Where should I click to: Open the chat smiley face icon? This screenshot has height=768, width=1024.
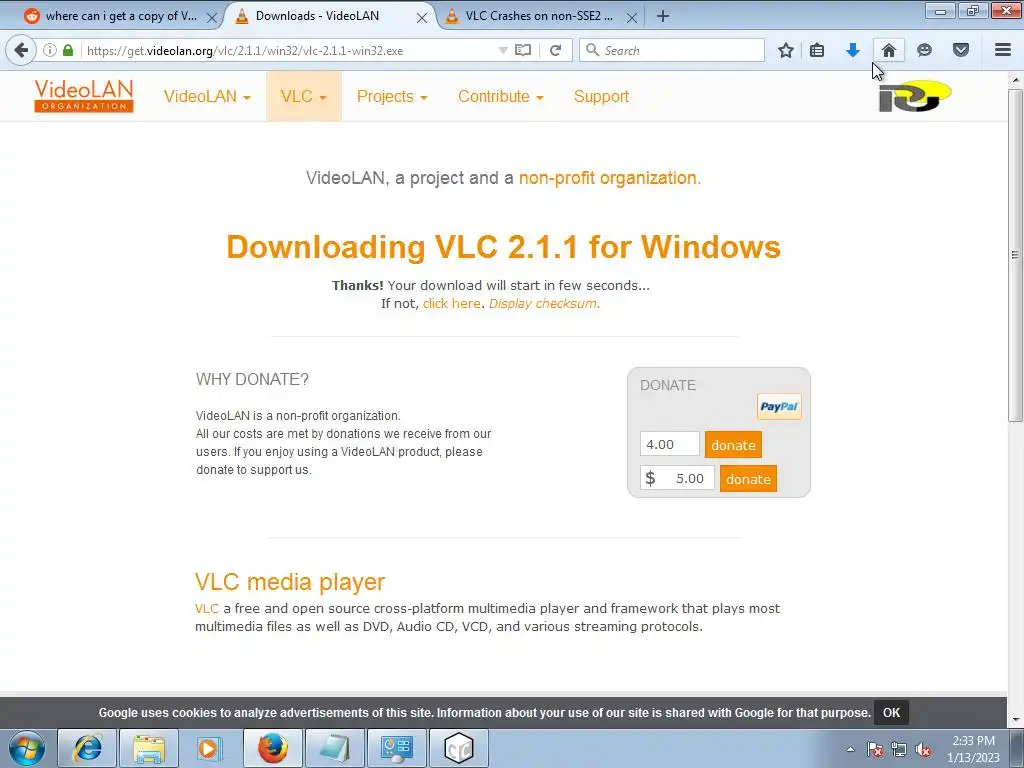click(924, 50)
